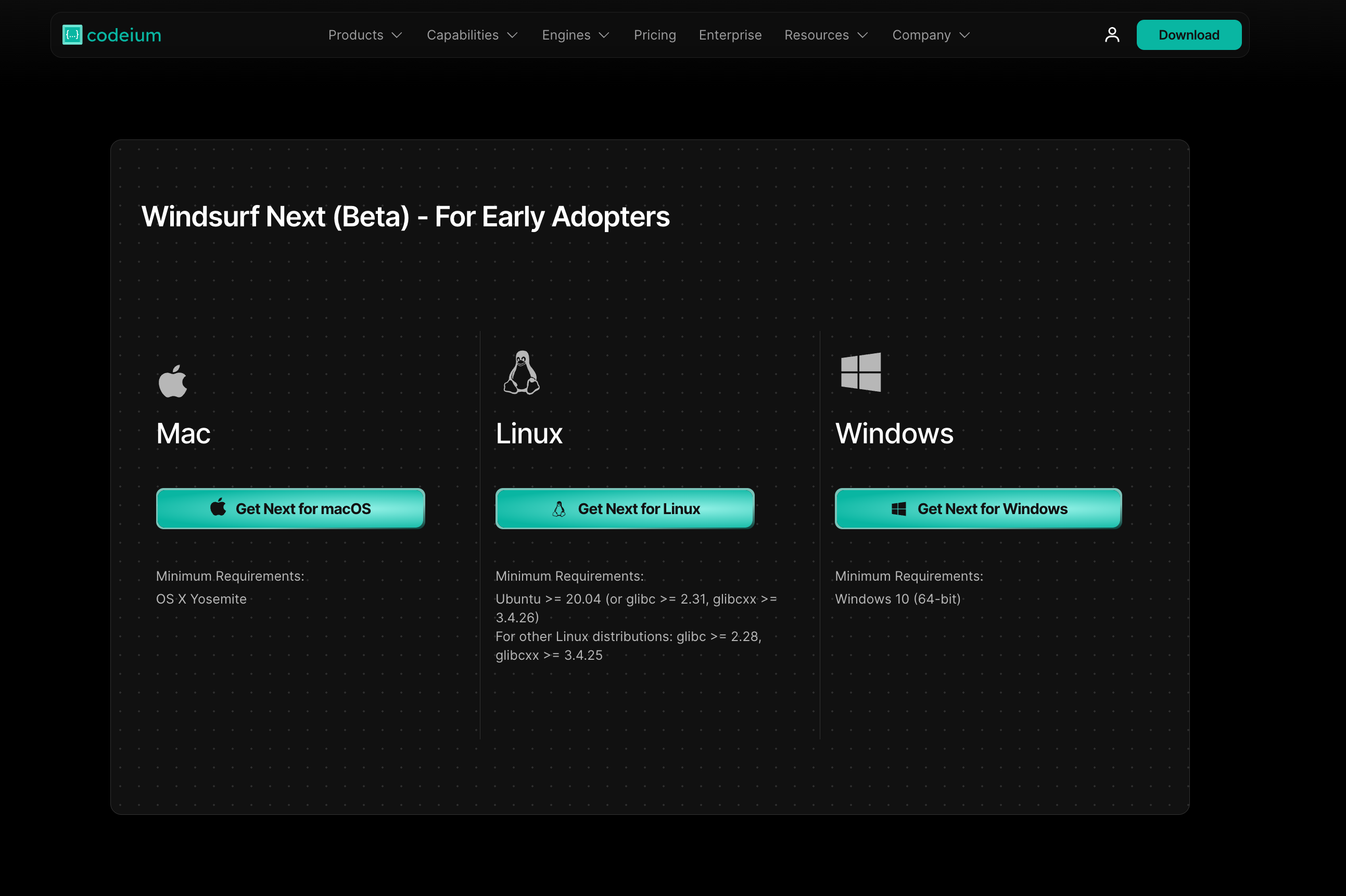Expand the Capabilities dropdown menu
Screen dimensions: 1346x896
472,35
